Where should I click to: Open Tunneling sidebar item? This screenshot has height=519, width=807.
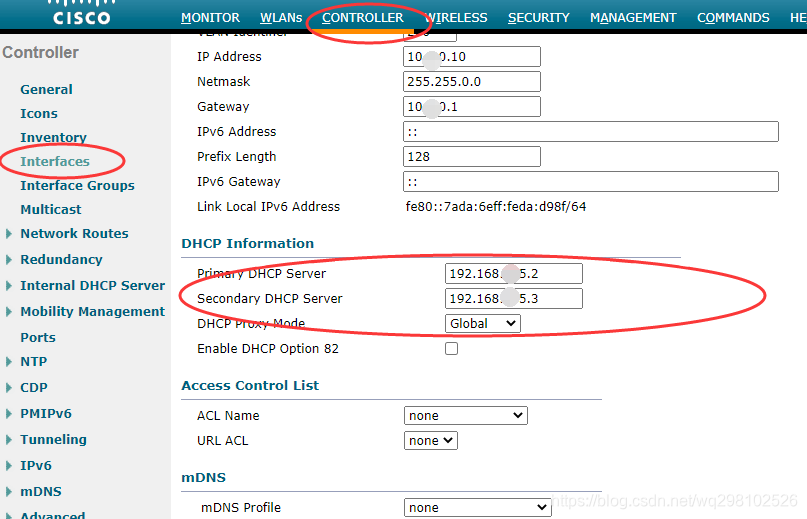click(53, 440)
